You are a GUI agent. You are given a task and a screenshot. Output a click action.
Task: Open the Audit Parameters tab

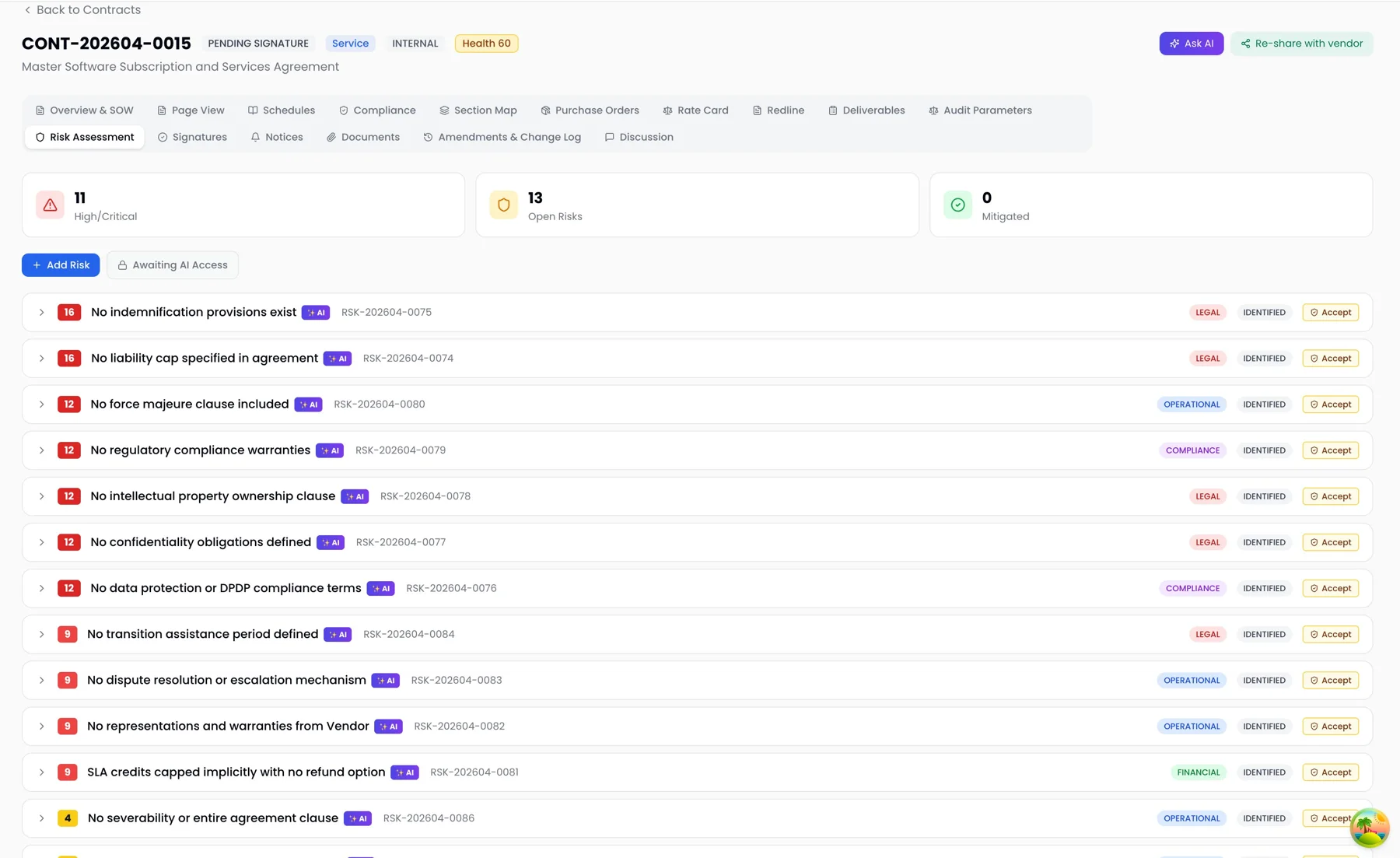tap(980, 110)
